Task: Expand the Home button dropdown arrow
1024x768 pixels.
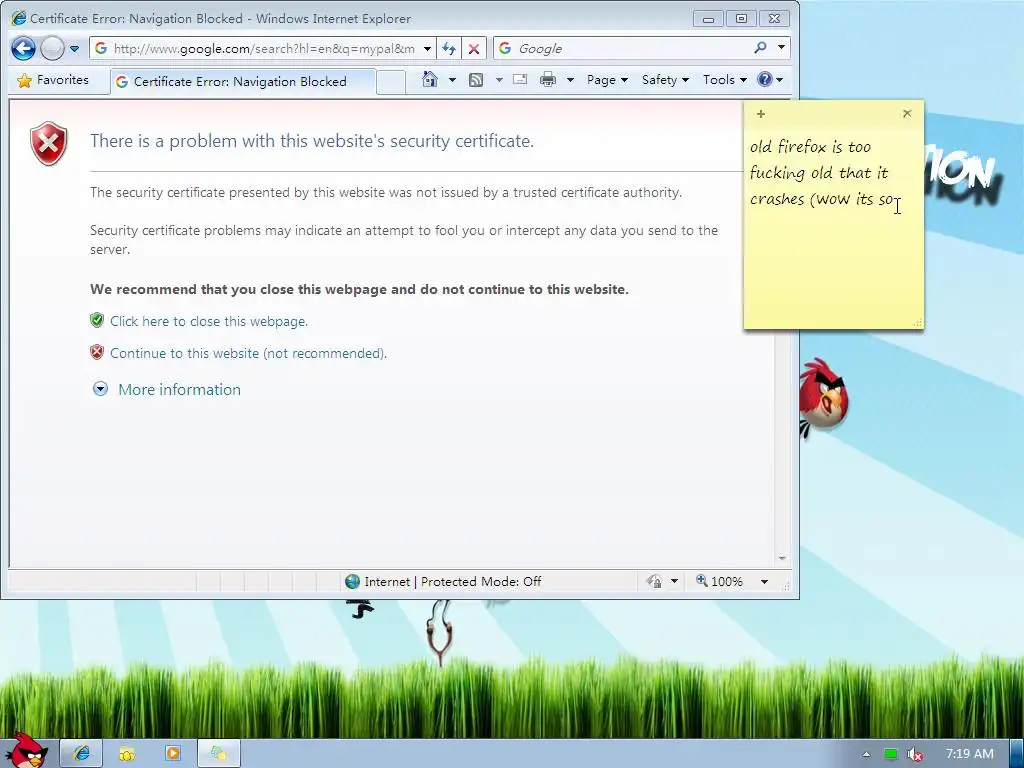Action: pyautogui.click(x=452, y=80)
